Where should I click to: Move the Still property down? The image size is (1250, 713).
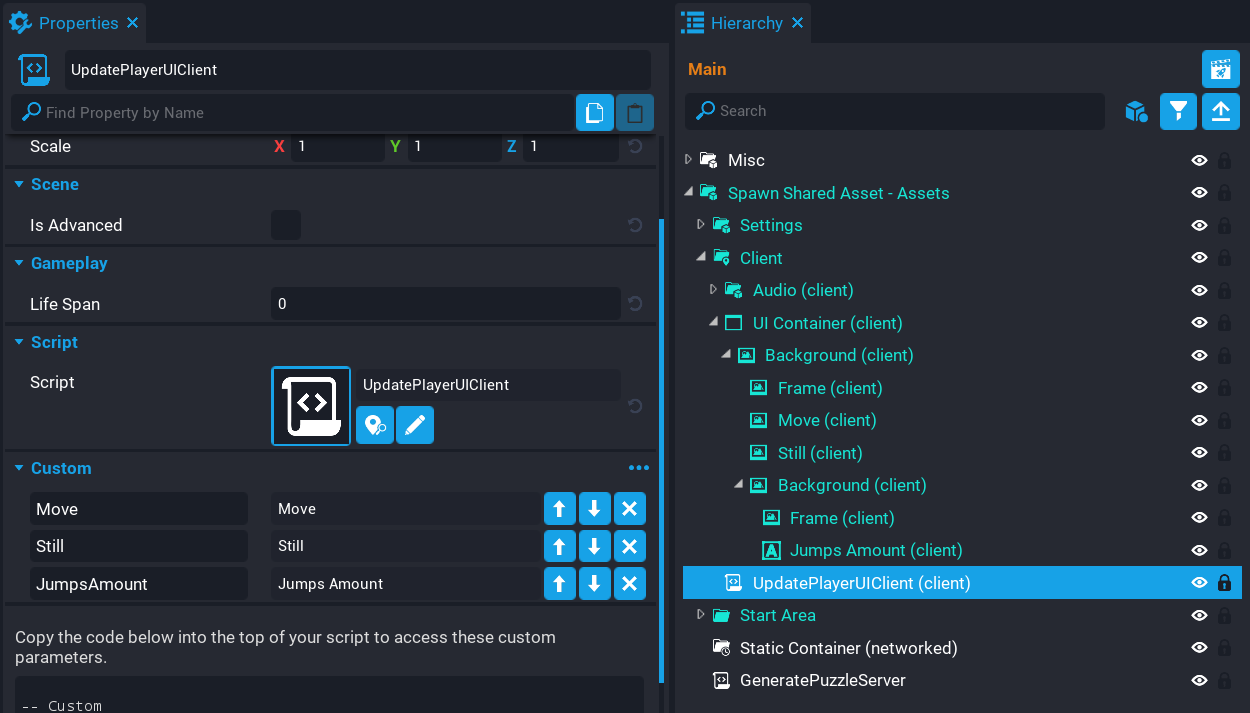point(594,546)
